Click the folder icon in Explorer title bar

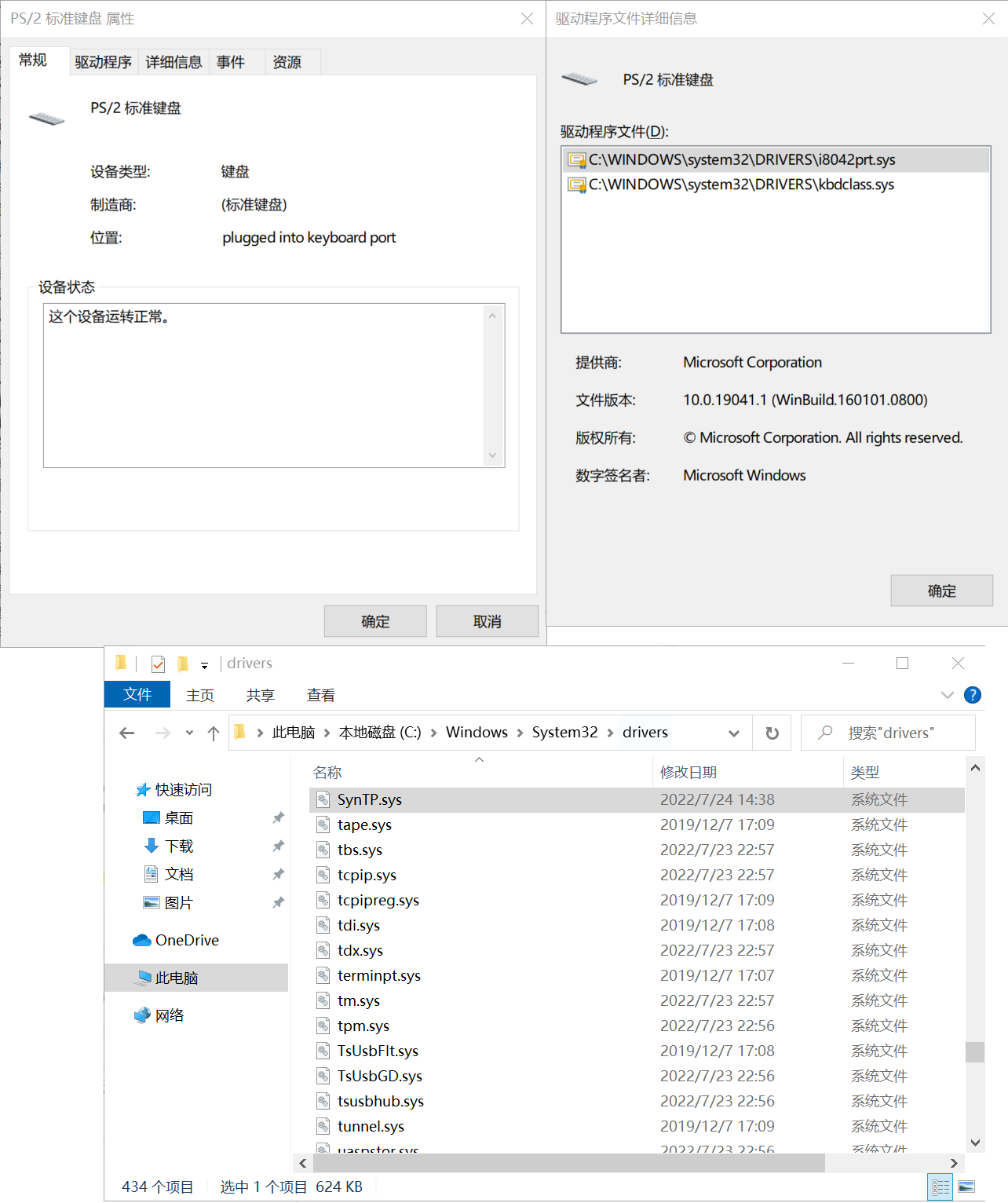121,664
